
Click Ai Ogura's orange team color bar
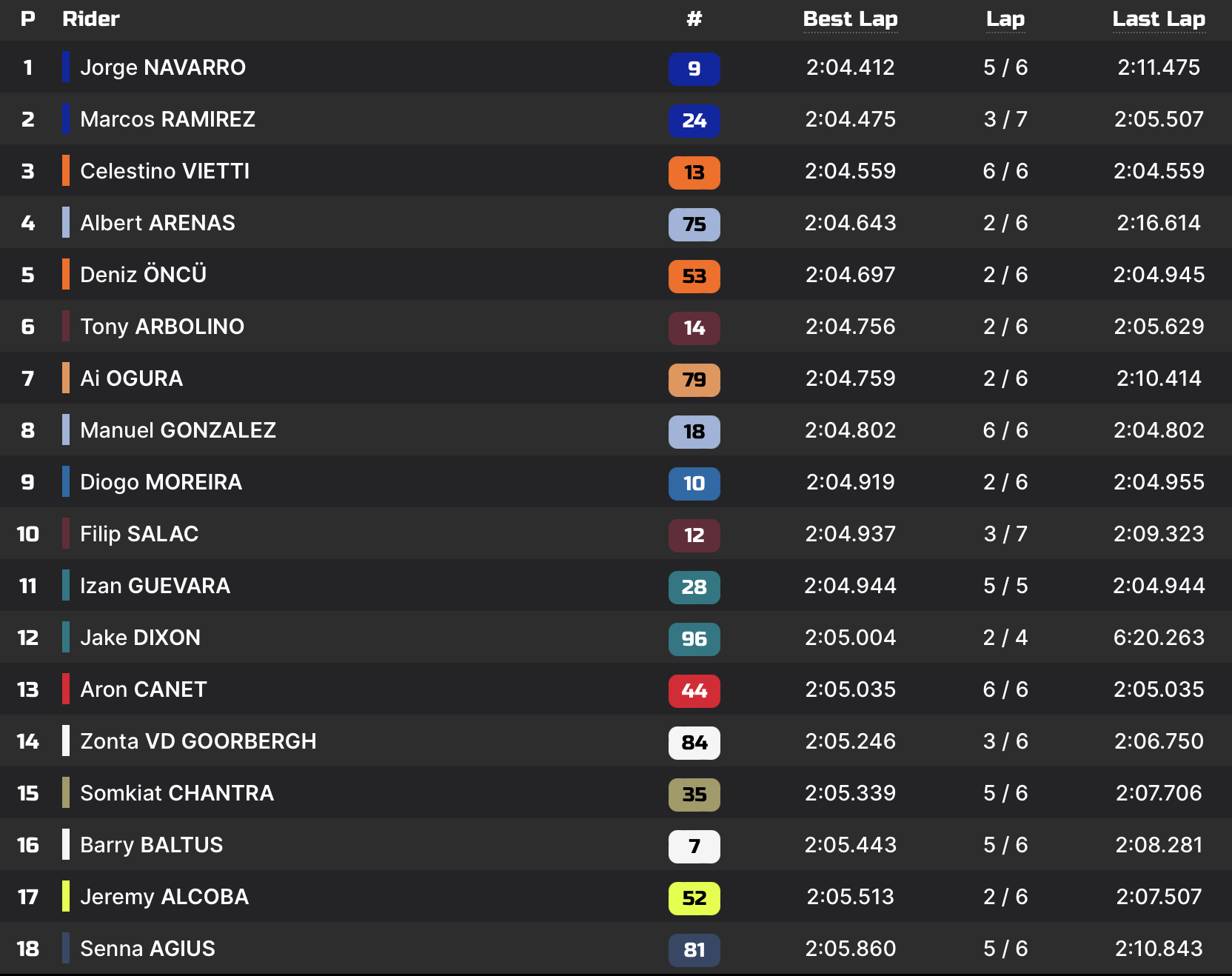[x=66, y=378]
